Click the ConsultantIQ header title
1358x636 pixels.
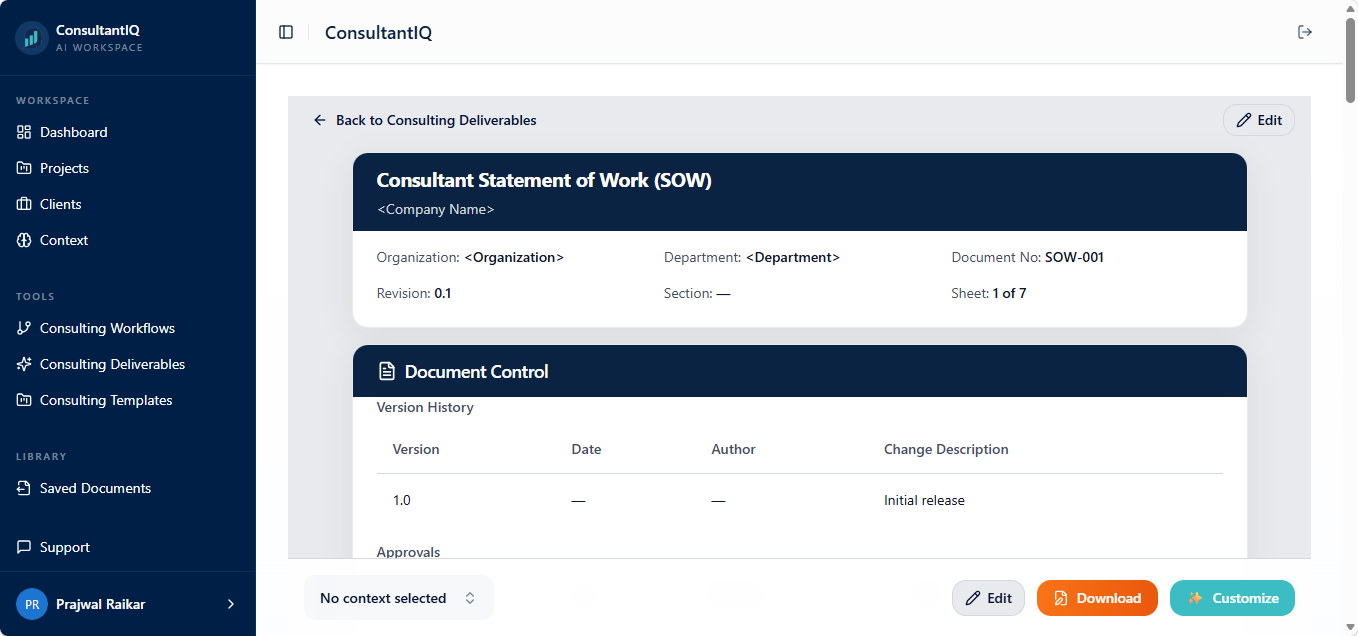(x=378, y=32)
